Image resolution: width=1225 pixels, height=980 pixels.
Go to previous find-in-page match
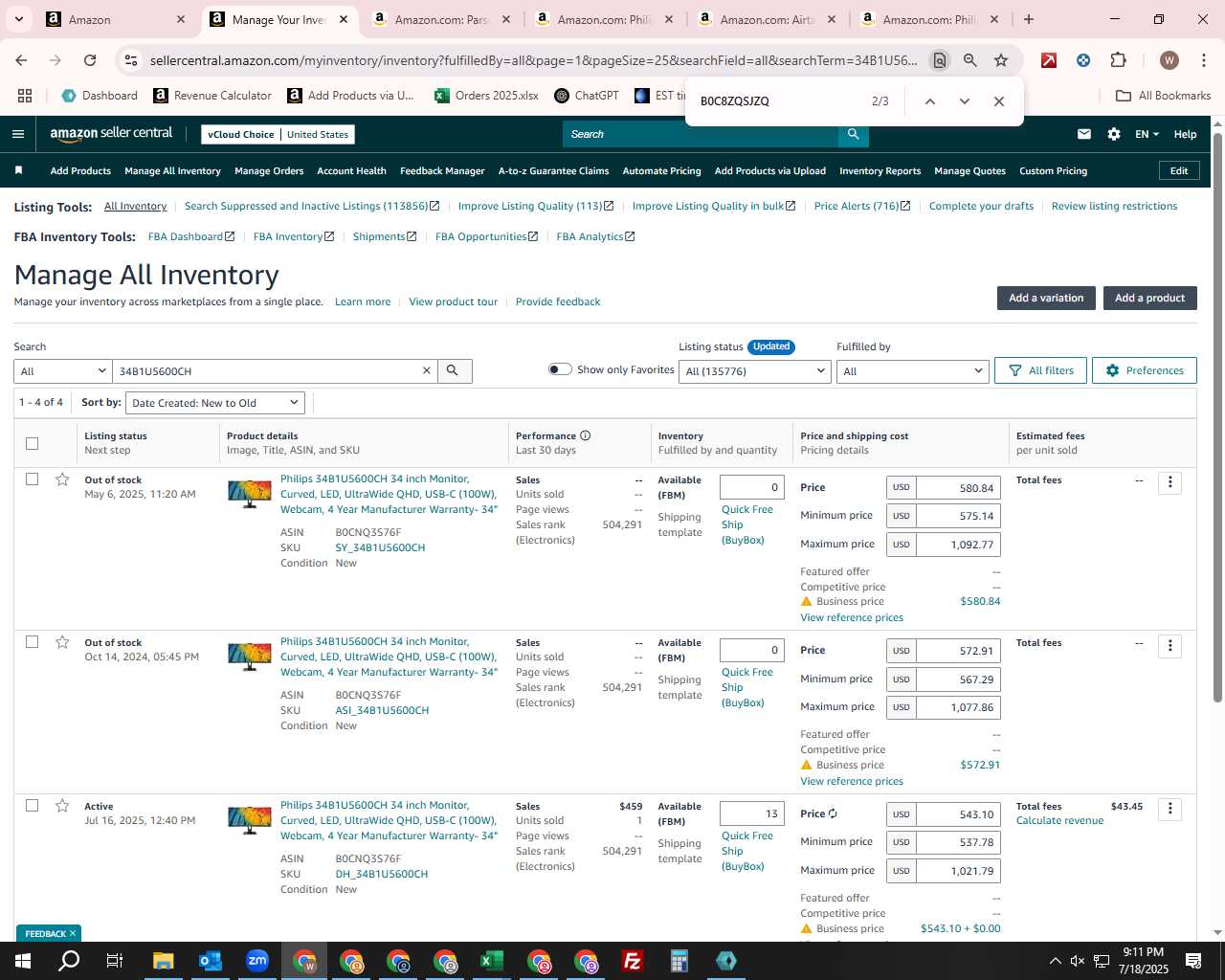click(929, 101)
